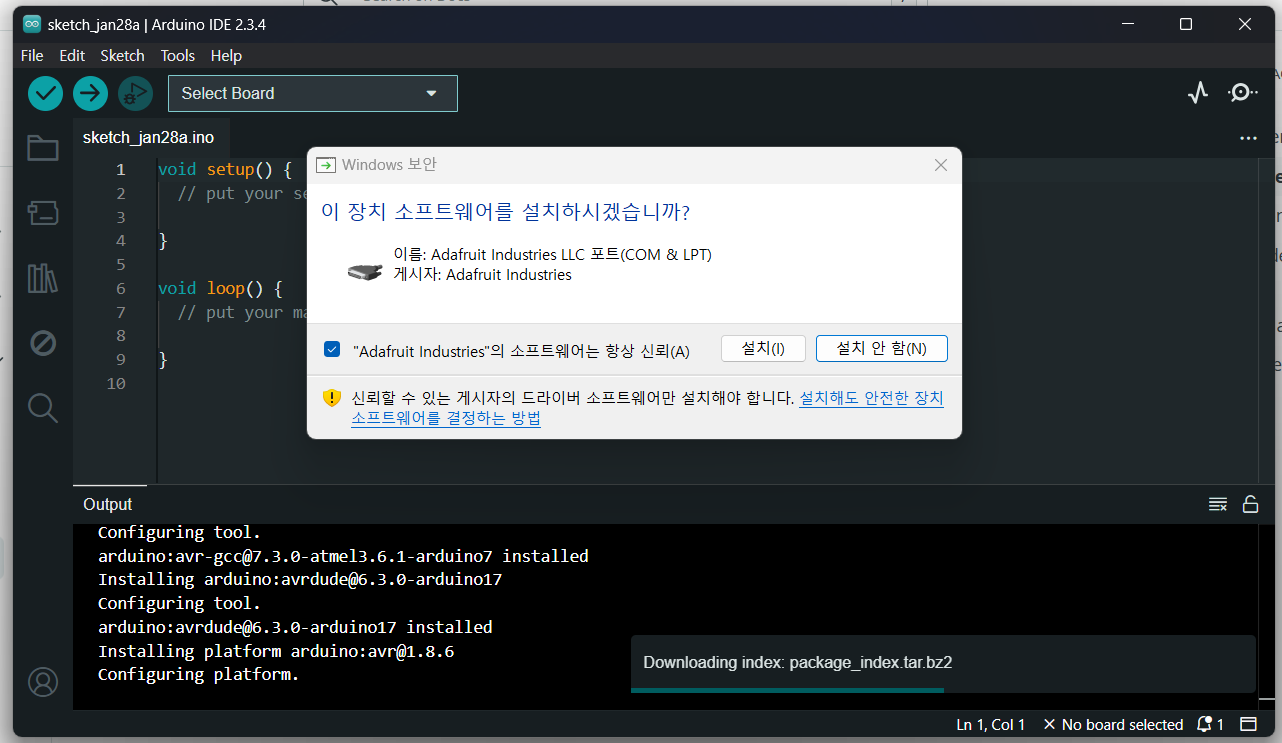
Task: Toggle the output scroll lock icon
Action: [1250, 503]
